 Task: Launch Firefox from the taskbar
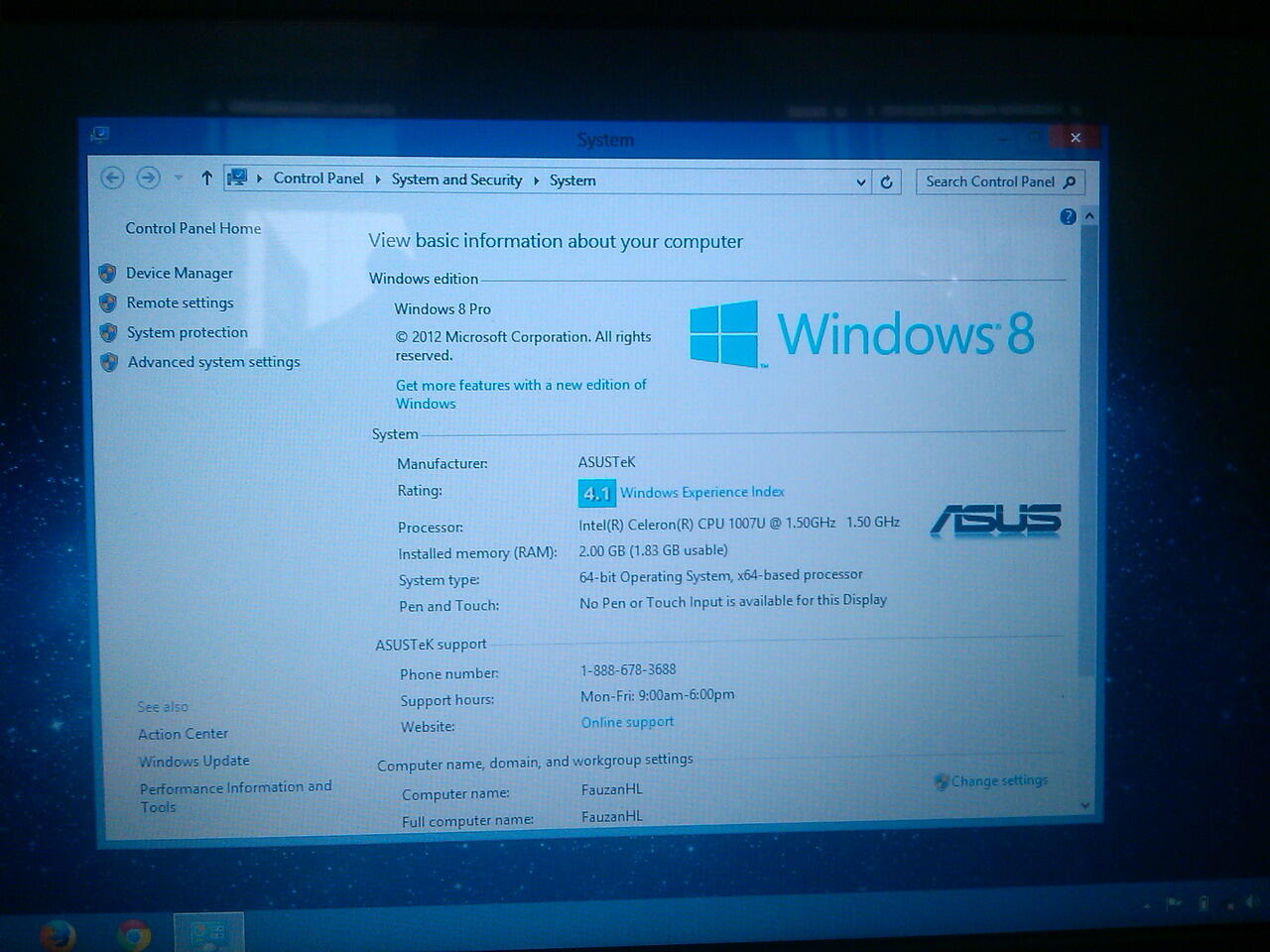tap(59, 935)
